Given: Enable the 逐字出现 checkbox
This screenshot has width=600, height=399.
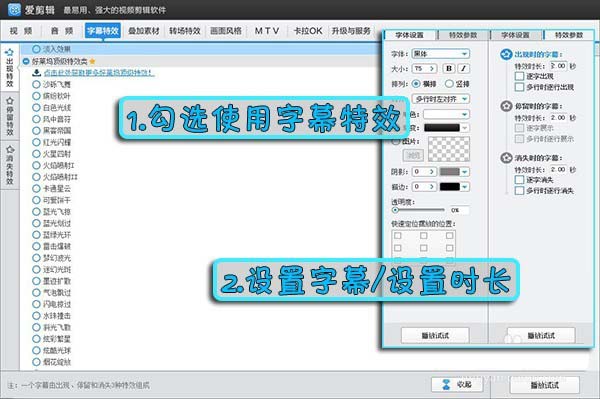Looking at the screenshot, I should [x=519, y=76].
